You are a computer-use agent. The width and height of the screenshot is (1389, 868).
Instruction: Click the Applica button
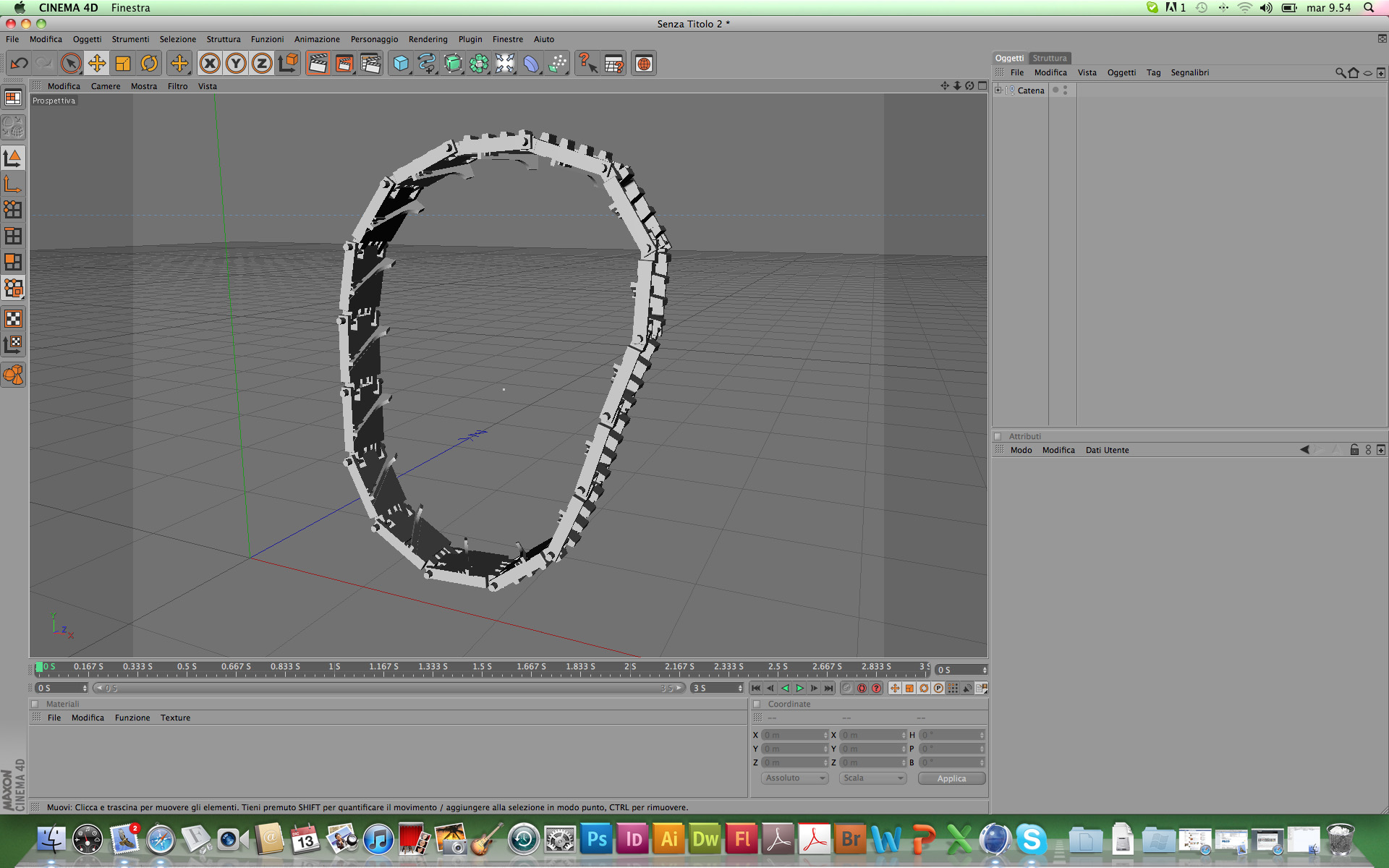(x=951, y=778)
